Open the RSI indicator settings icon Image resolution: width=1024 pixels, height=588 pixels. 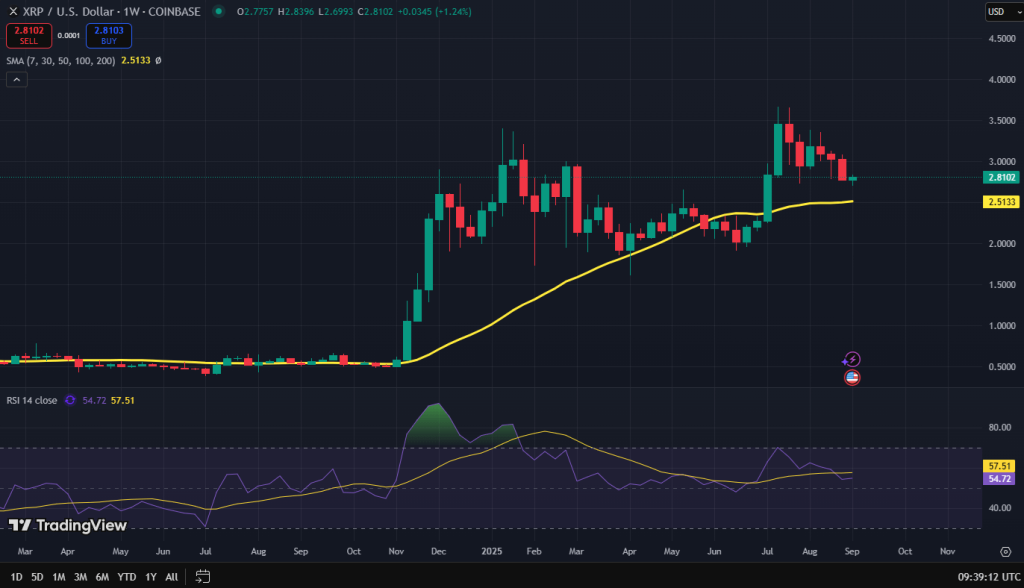click(70, 399)
